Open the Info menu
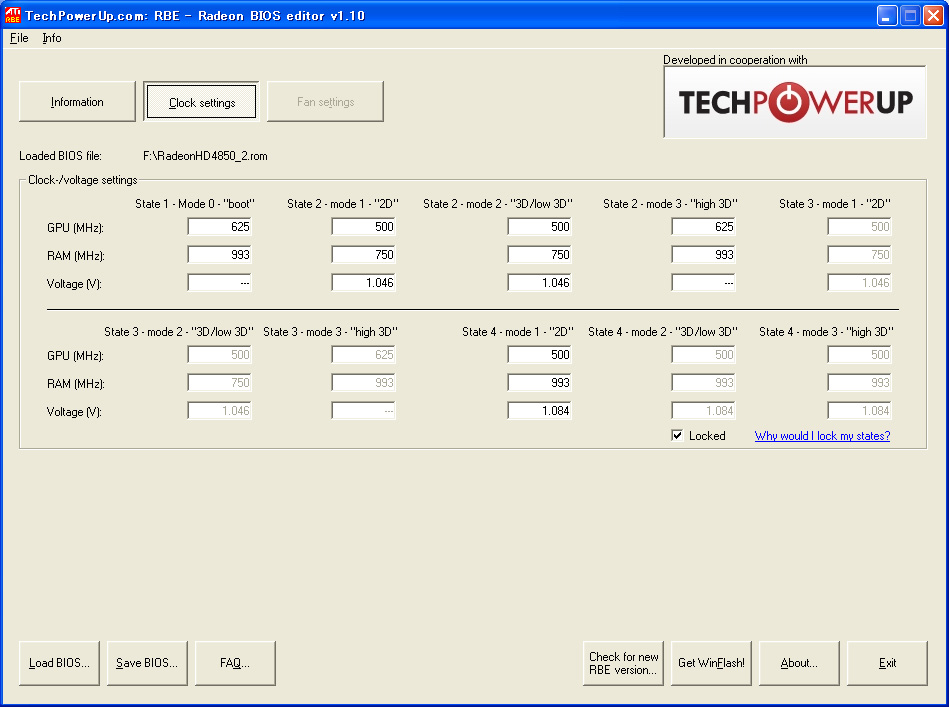The width and height of the screenshot is (949, 707). [51, 38]
